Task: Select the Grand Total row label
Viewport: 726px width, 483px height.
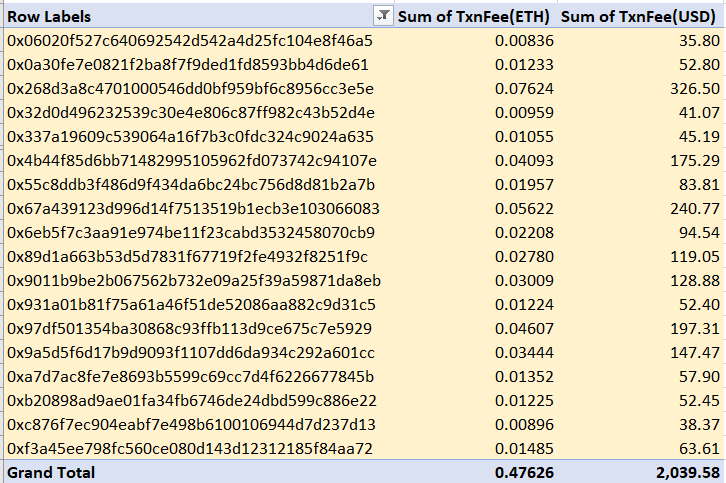Action: pos(51,473)
